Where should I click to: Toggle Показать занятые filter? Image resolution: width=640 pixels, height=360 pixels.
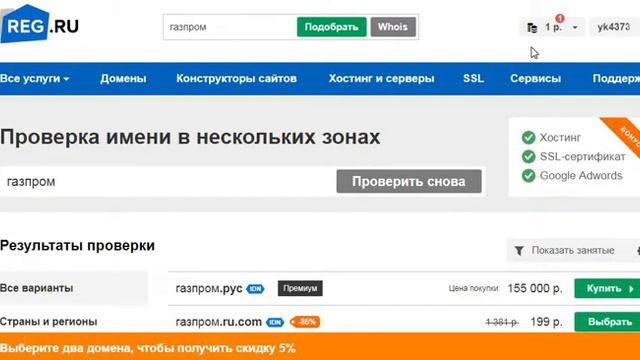pos(573,250)
